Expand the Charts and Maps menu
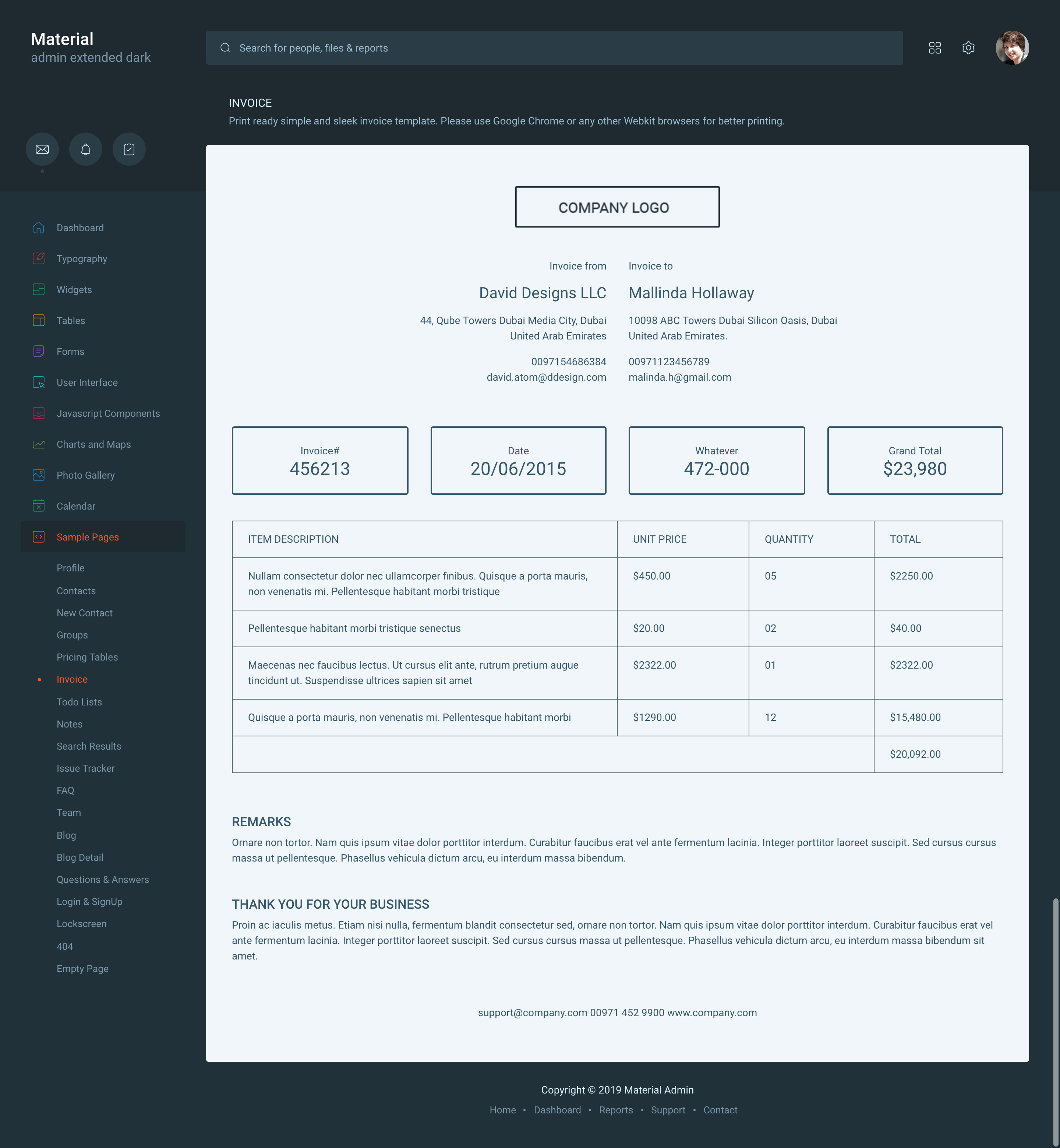Screen dimensions: 1060x1148 coord(93,445)
